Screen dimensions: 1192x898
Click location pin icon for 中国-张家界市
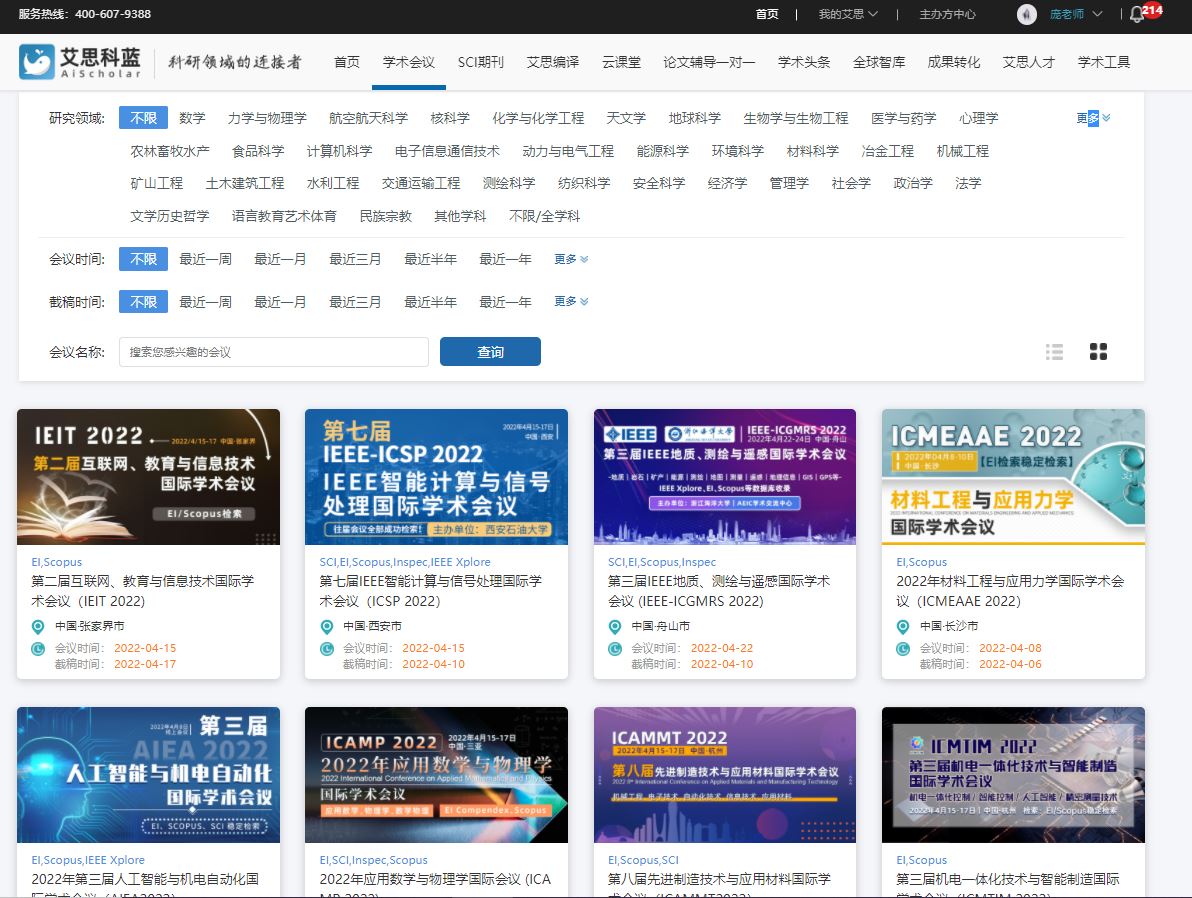click(38, 627)
